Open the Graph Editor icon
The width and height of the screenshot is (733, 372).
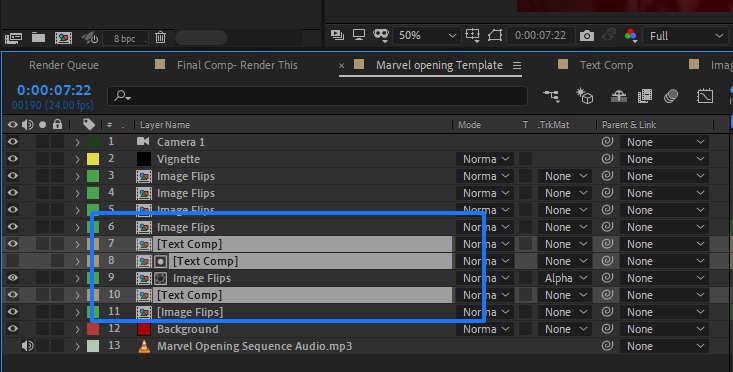point(704,96)
